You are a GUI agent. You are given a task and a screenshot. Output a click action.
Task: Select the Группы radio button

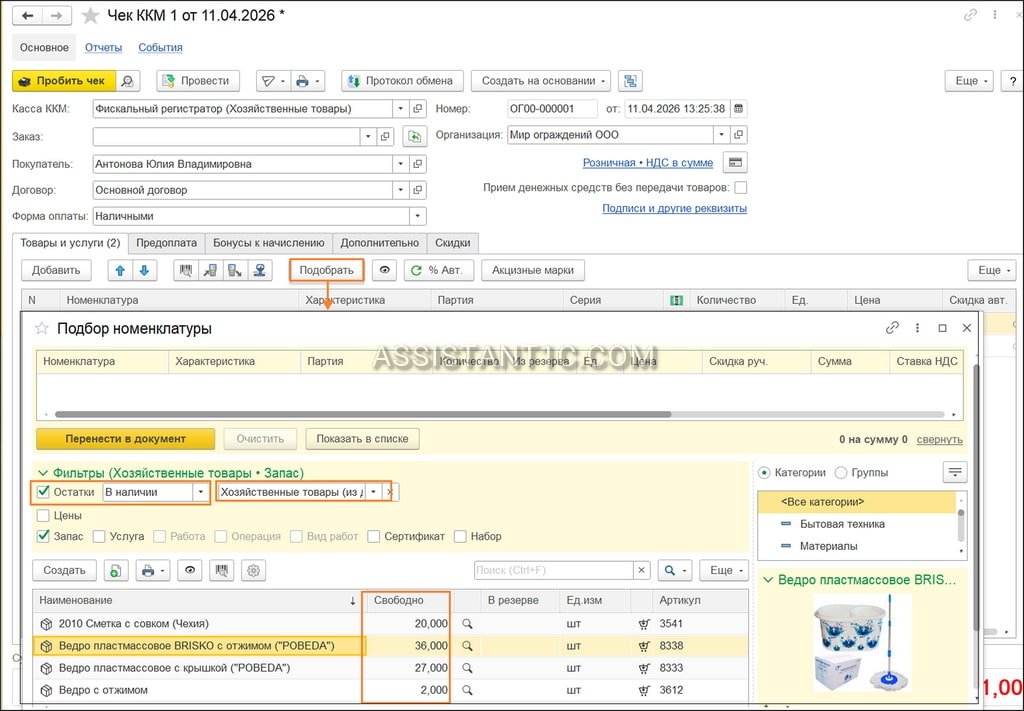click(x=841, y=473)
